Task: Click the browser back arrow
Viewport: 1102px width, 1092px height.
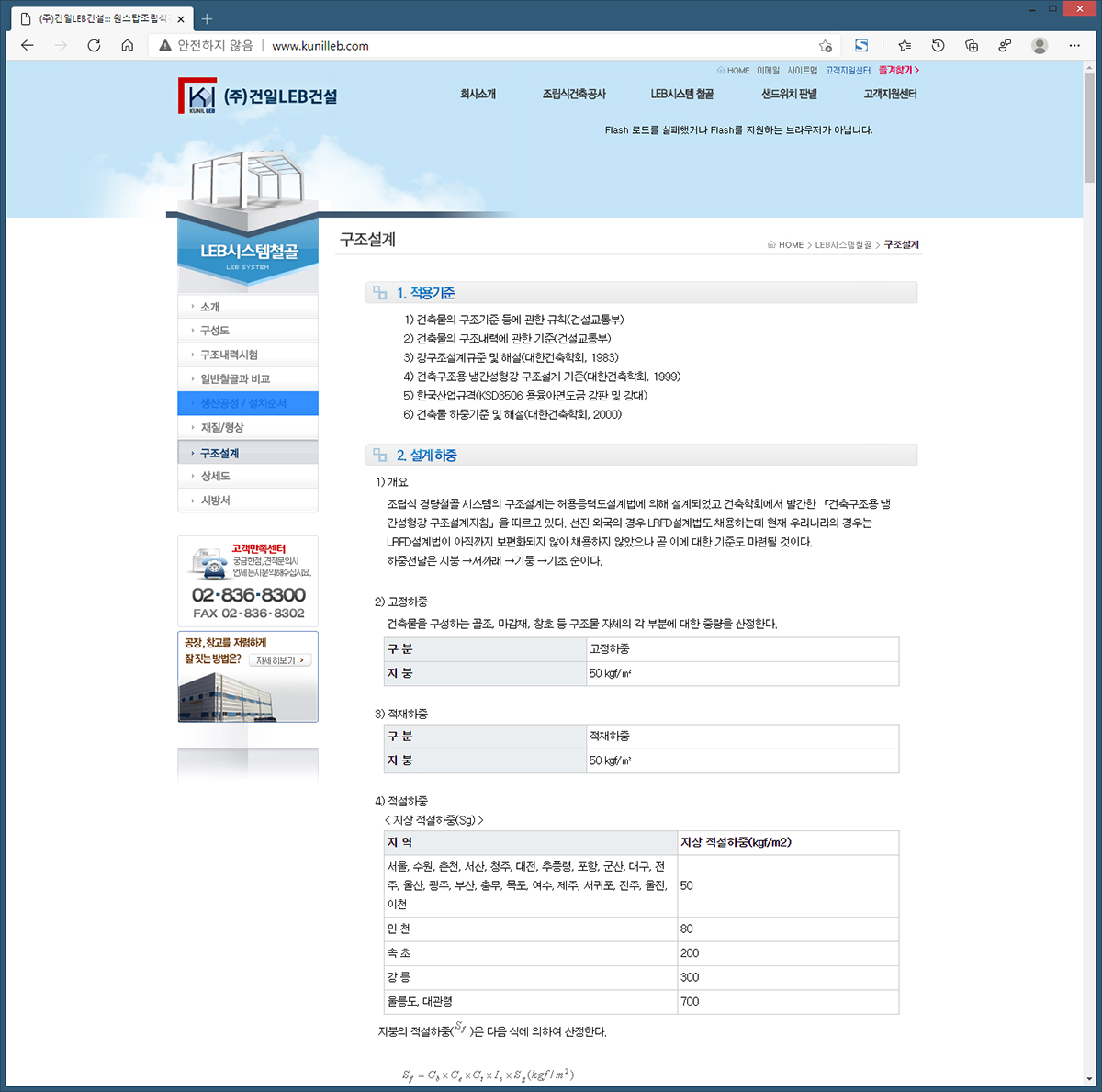Action: pos(28,46)
